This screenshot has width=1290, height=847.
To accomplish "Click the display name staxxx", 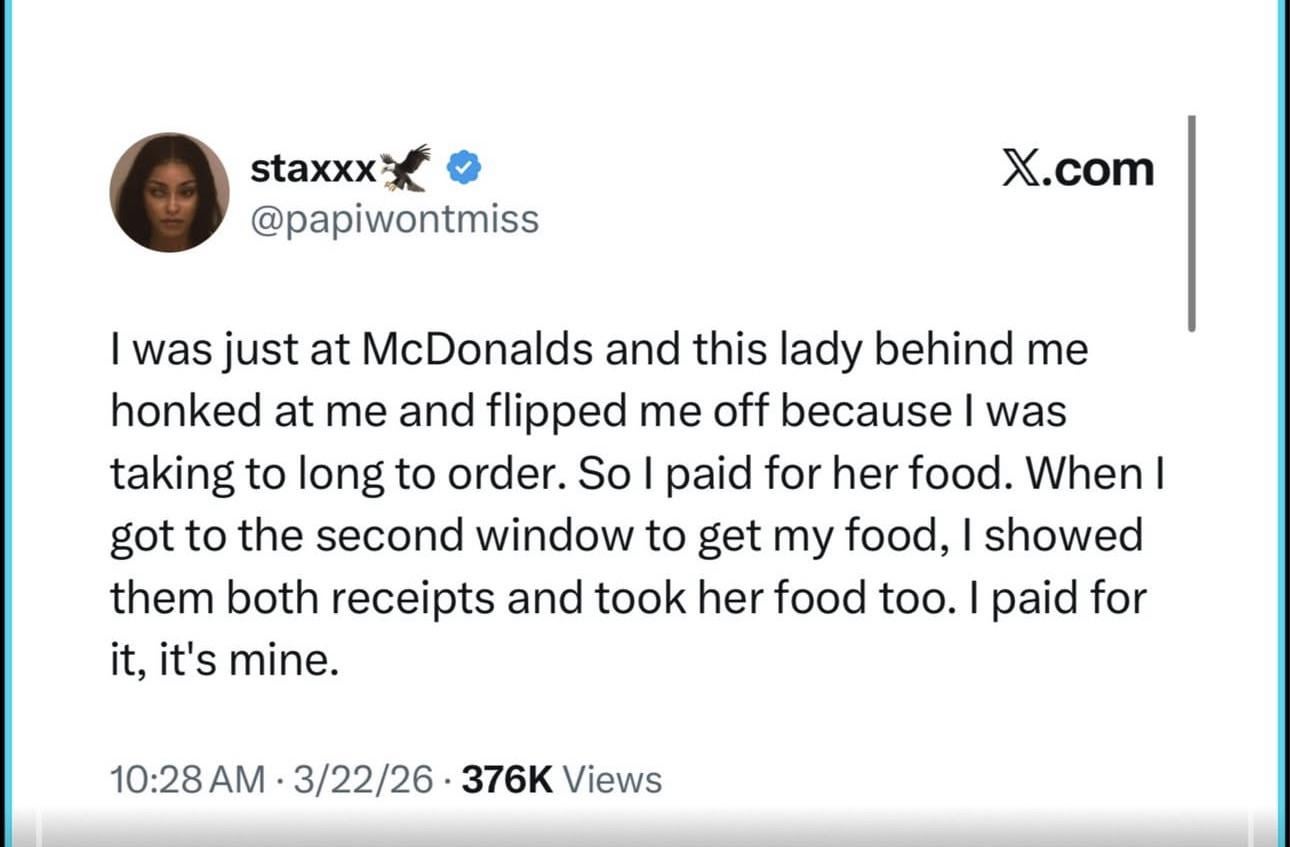I will tap(313, 169).
